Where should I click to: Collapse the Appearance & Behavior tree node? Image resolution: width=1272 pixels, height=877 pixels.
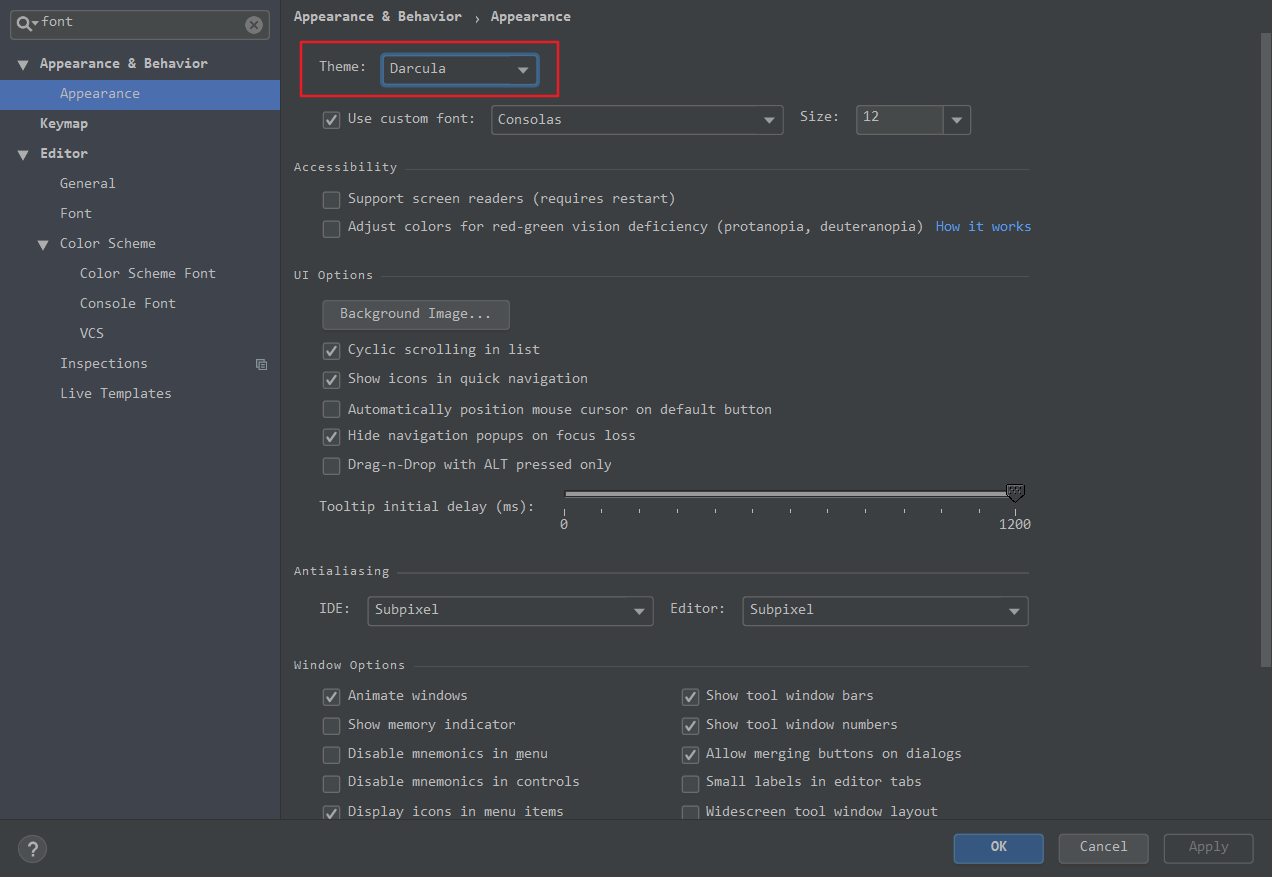(23, 64)
